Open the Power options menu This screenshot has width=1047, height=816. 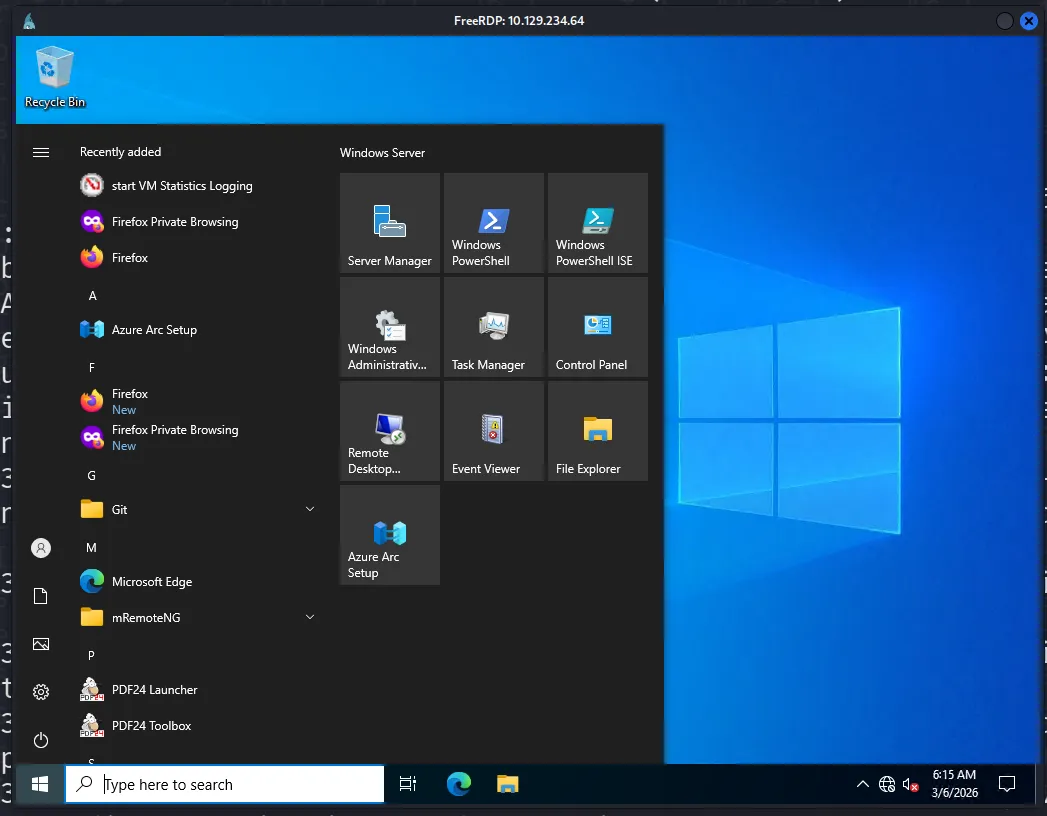(x=41, y=740)
